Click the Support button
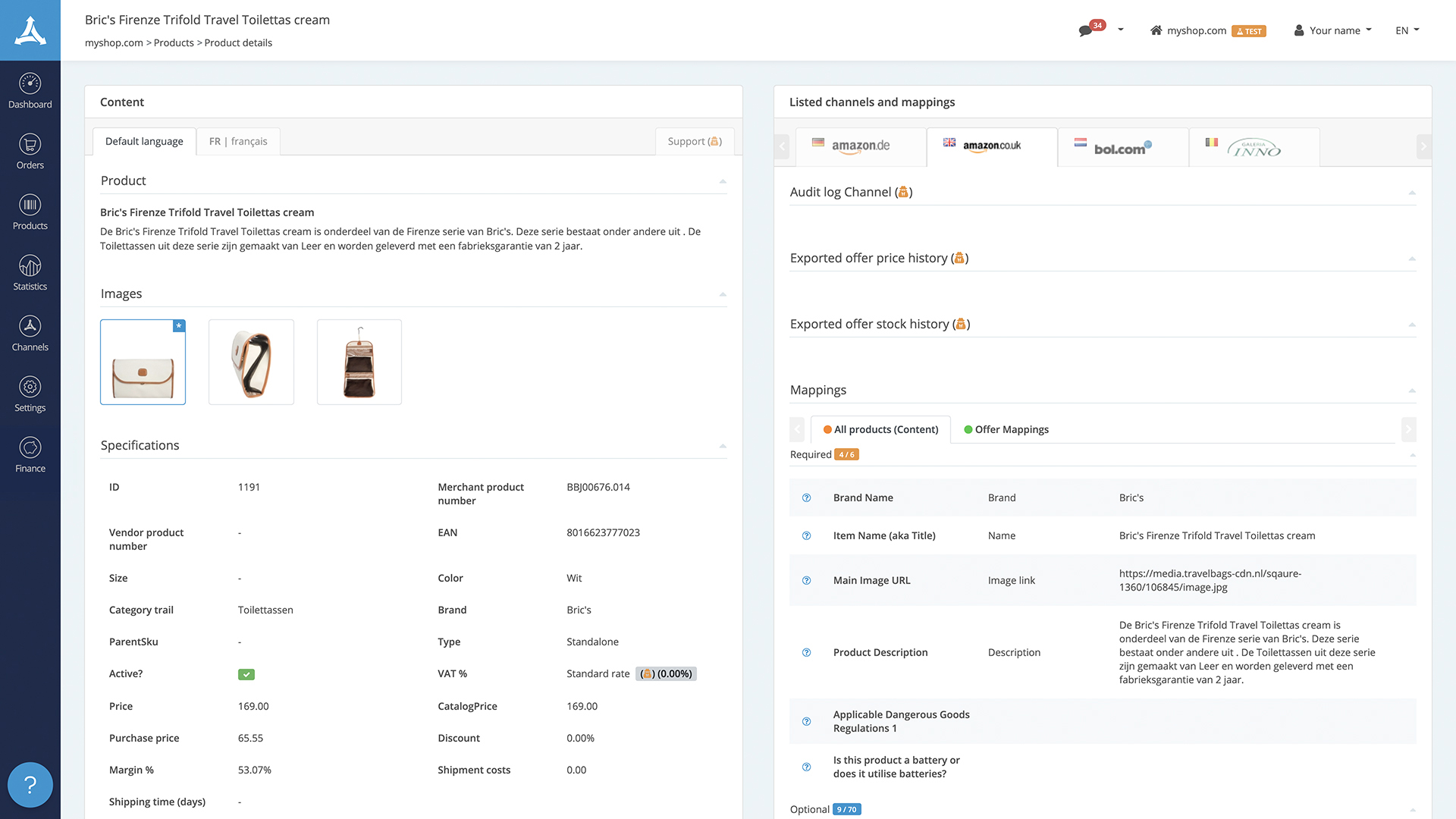1456x819 pixels. (694, 141)
